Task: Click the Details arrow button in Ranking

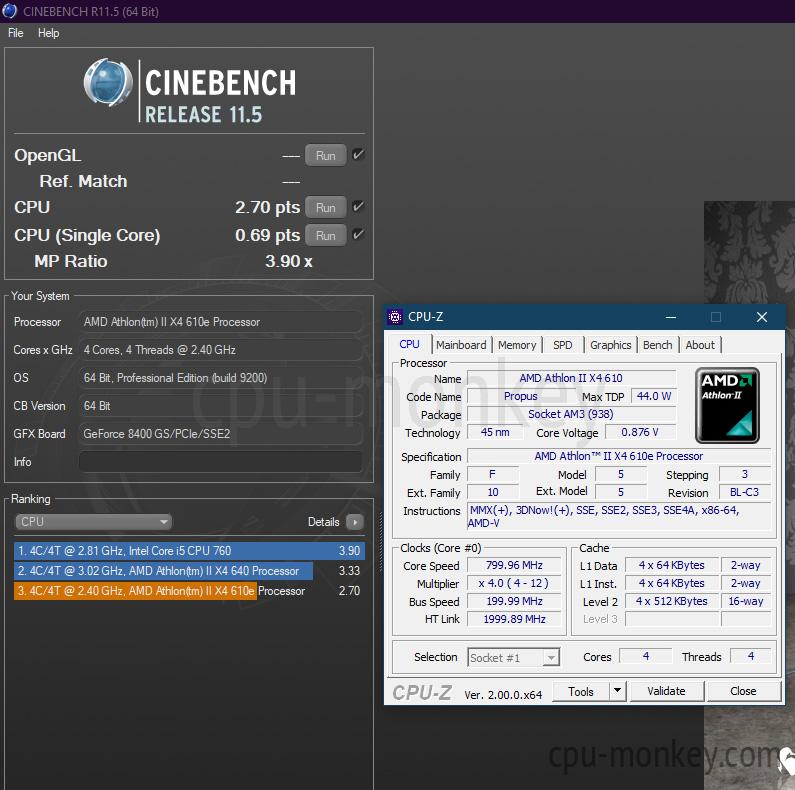Action: click(x=355, y=522)
